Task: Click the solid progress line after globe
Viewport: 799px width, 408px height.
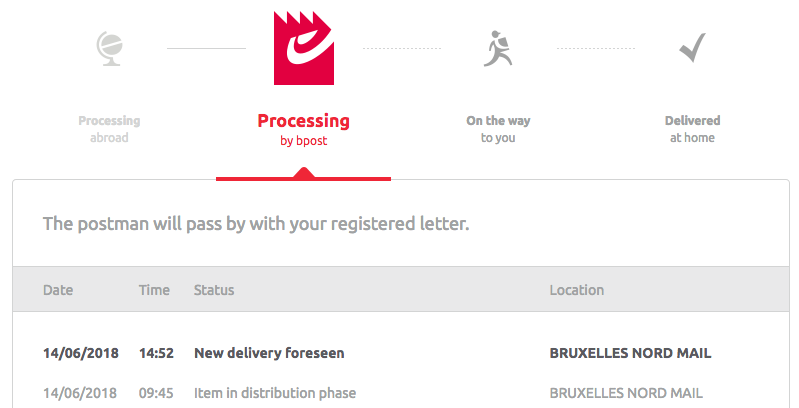Action: (206, 48)
